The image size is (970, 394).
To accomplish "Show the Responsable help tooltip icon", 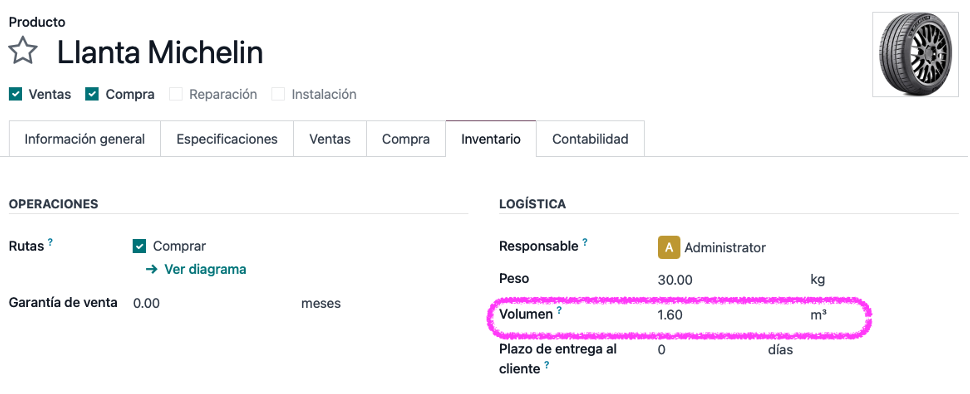I will click(x=585, y=242).
